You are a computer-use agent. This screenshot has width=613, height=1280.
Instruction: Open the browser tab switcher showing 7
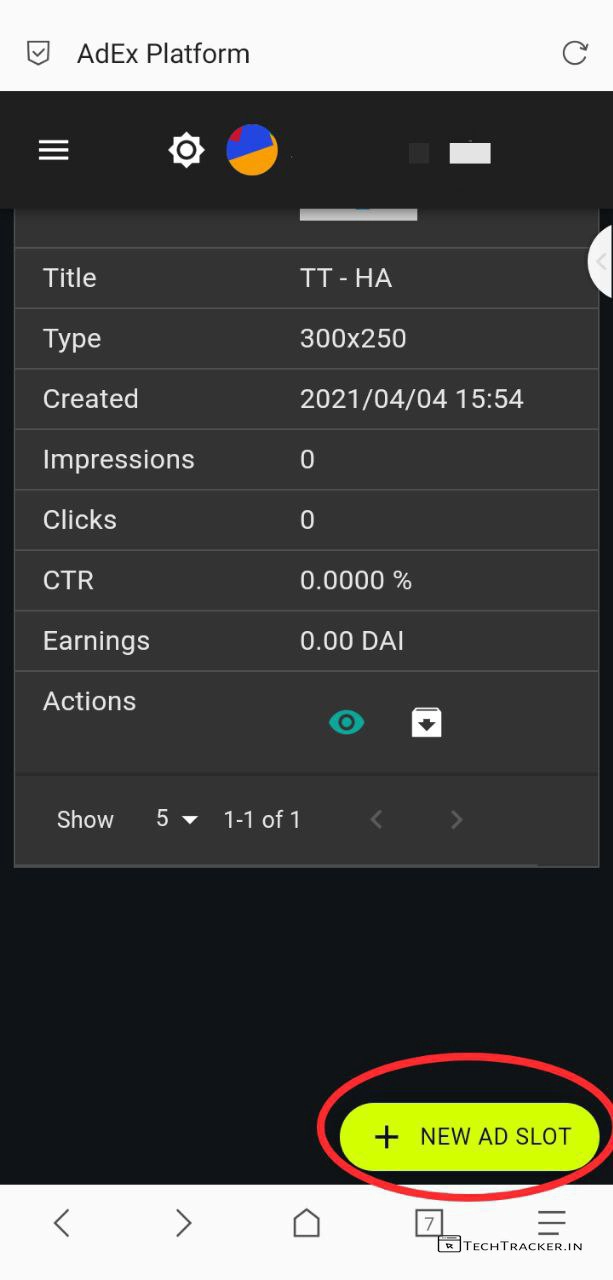(428, 1222)
